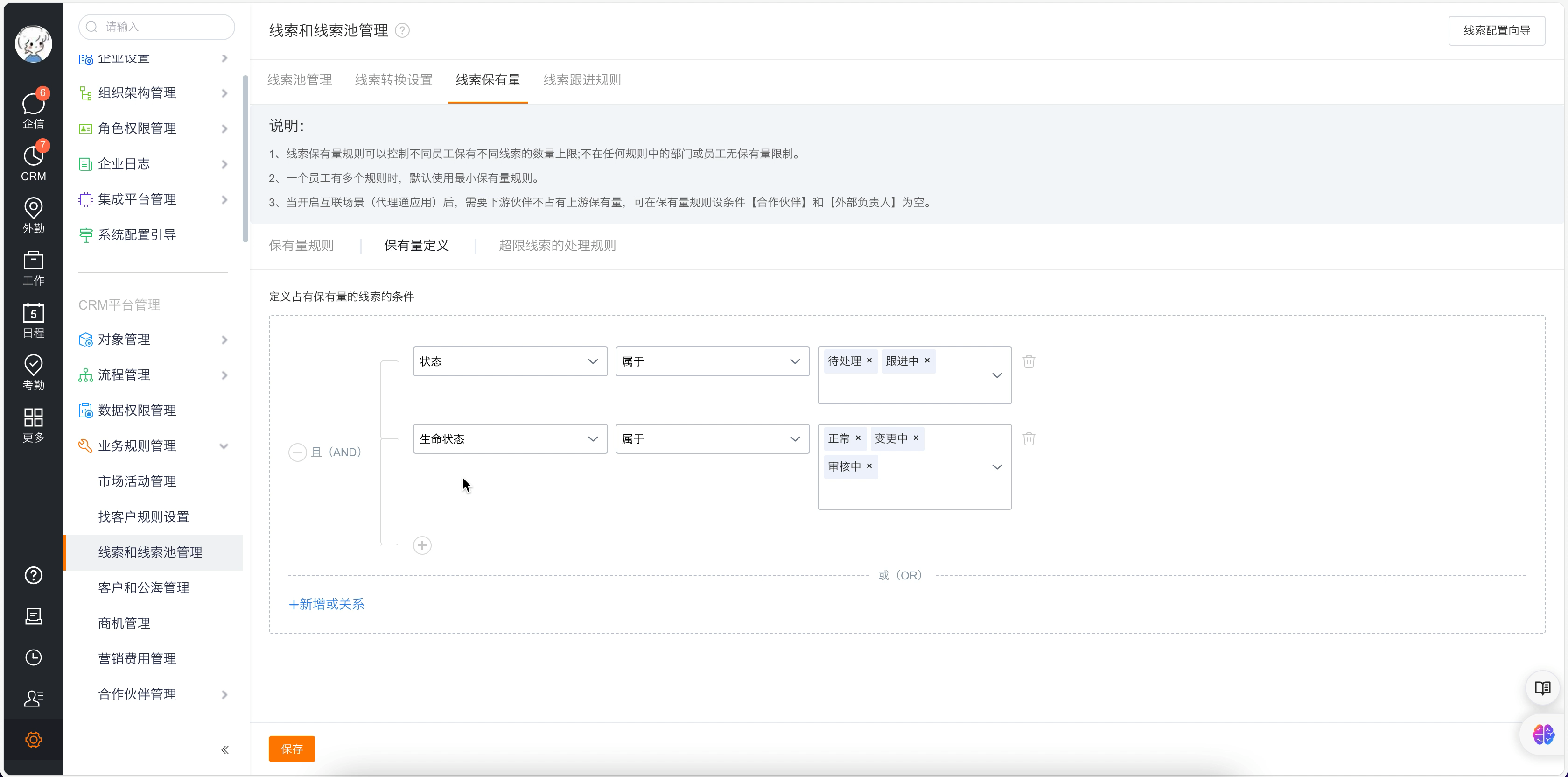The width and height of the screenshot is (1568, 777).
Task: Click the user avatar
Action: click(34, 44)
